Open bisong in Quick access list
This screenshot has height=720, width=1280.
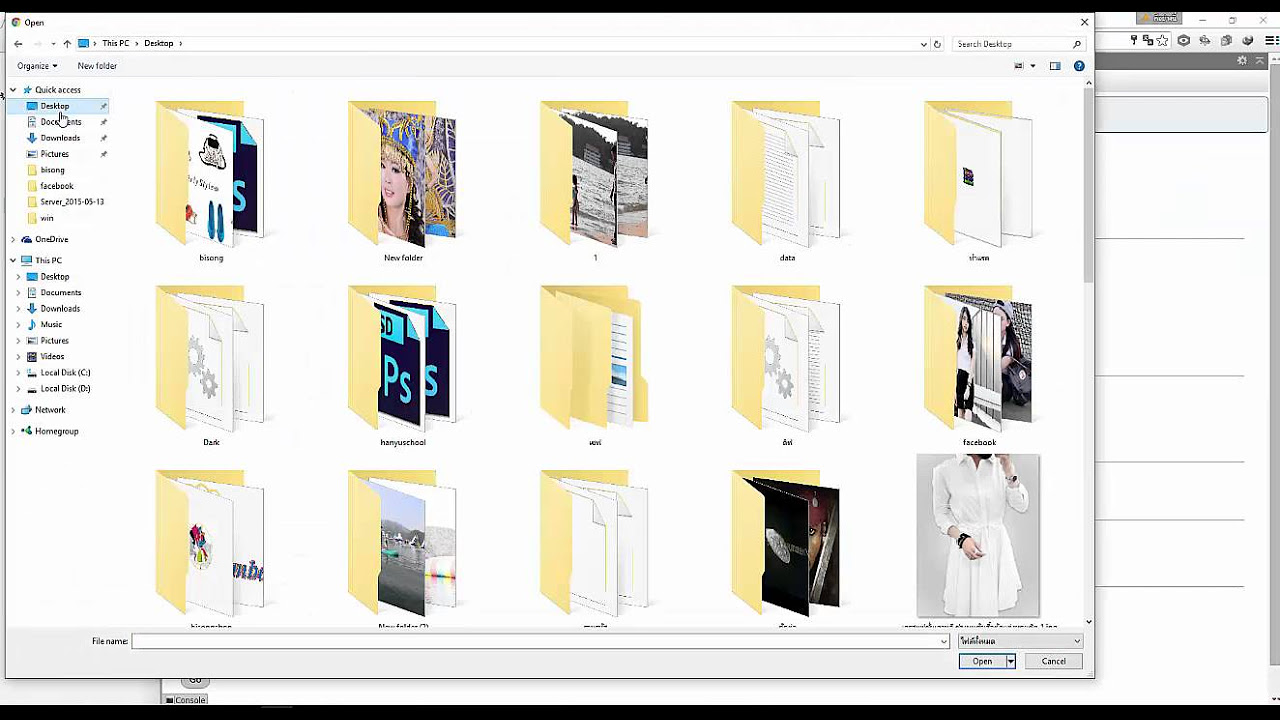coord(52,170)
